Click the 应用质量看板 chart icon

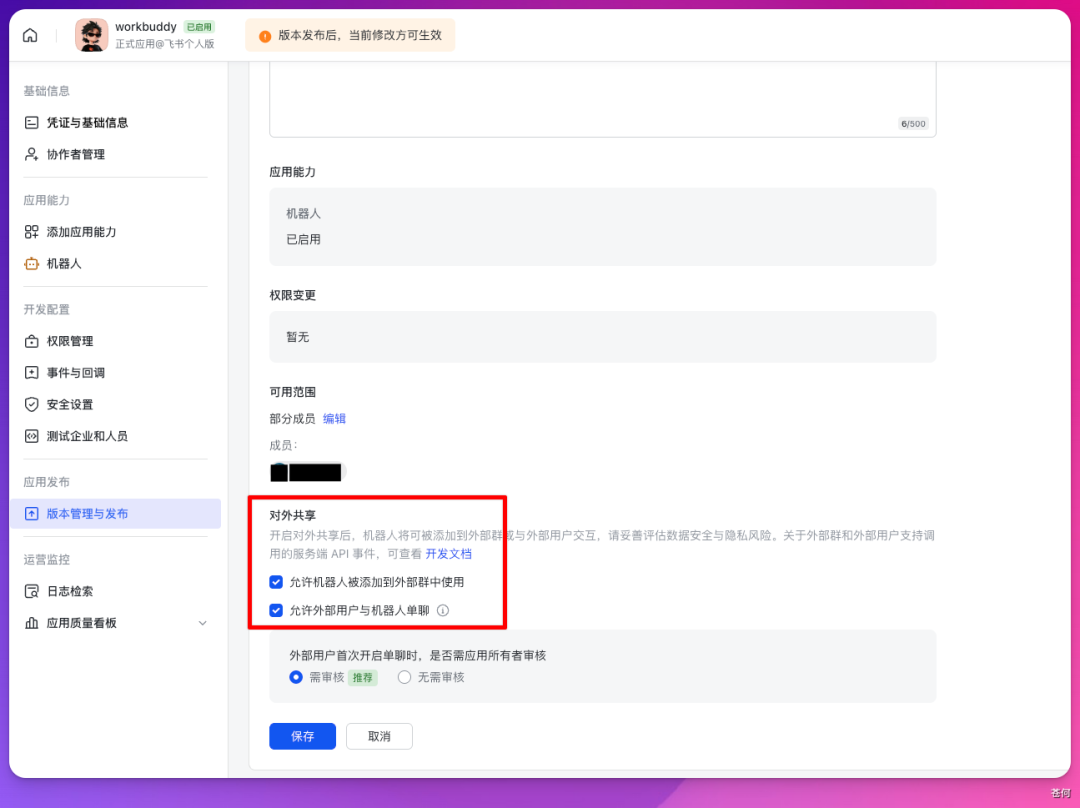[x=32, y=623]
